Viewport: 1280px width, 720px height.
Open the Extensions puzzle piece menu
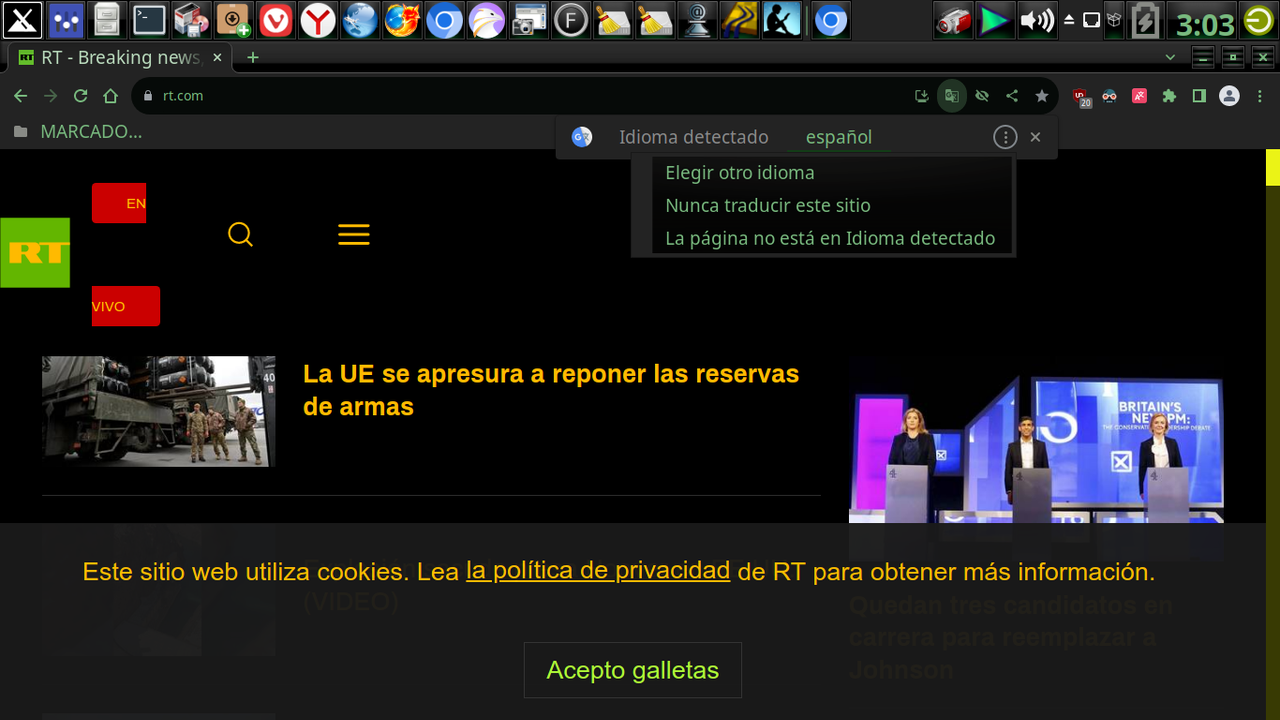pyautogui.click(x=1169, y=96)
